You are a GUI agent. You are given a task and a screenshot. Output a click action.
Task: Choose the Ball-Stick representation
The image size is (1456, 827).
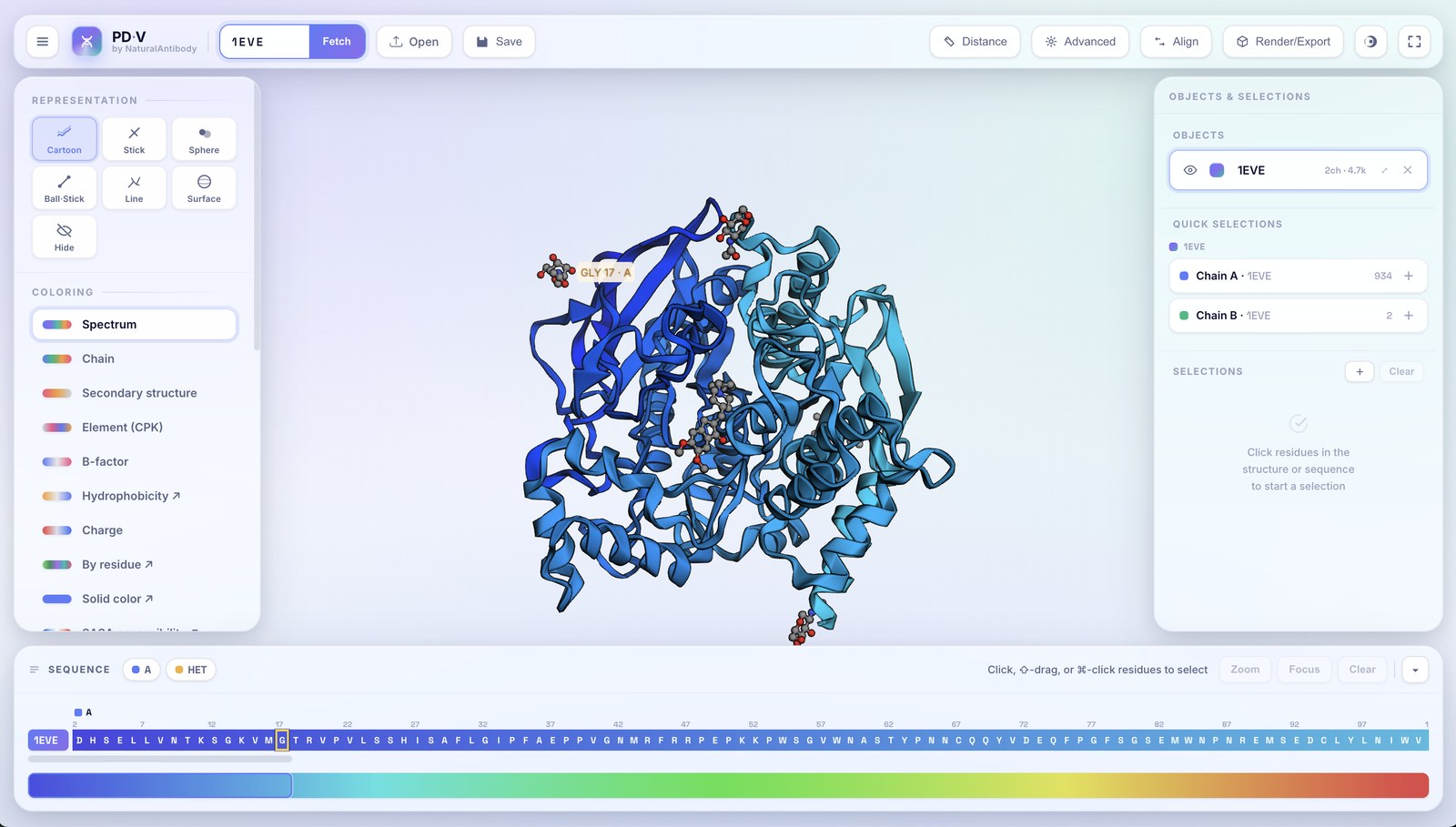point(64,188)
